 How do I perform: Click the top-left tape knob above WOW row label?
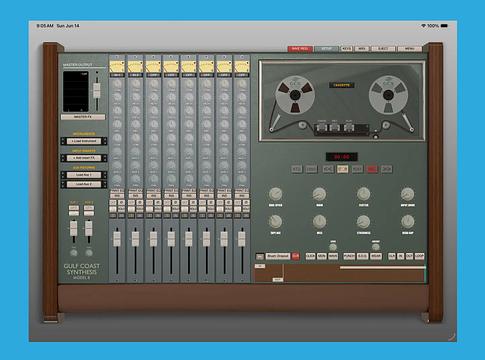point(275,194)
